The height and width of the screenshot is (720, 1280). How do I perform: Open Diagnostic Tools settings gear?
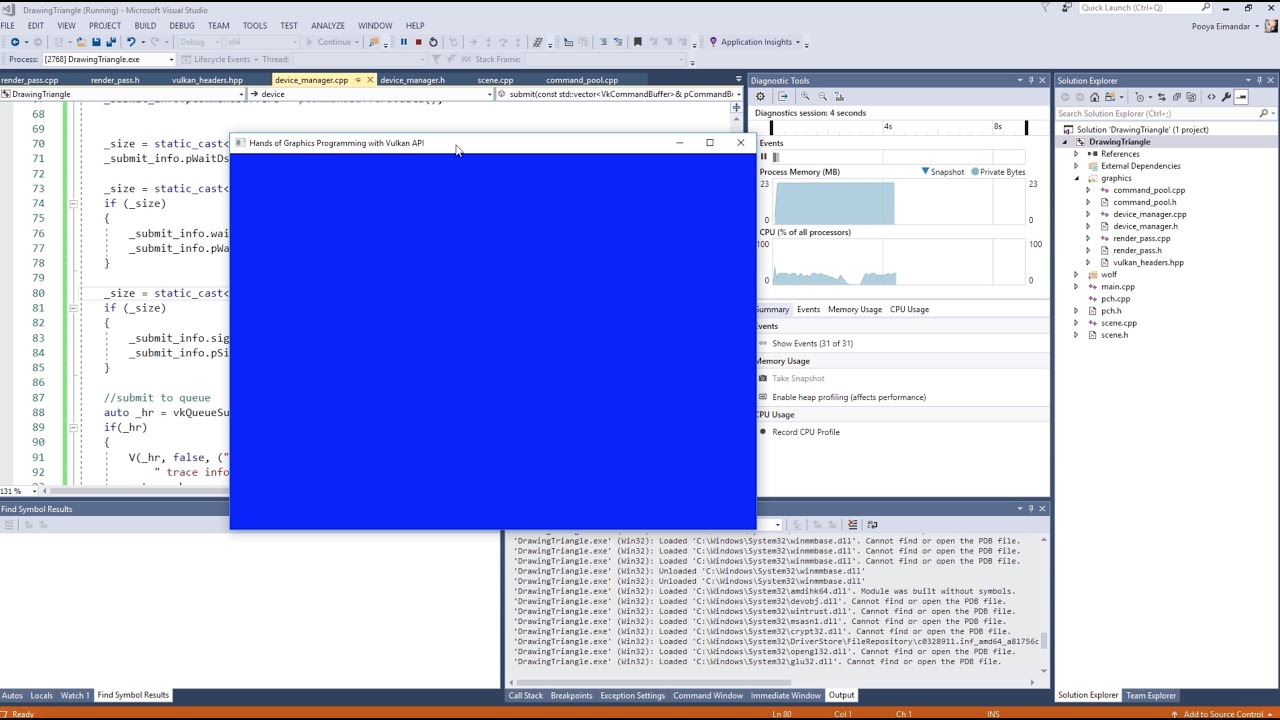[x=760, y=96]
